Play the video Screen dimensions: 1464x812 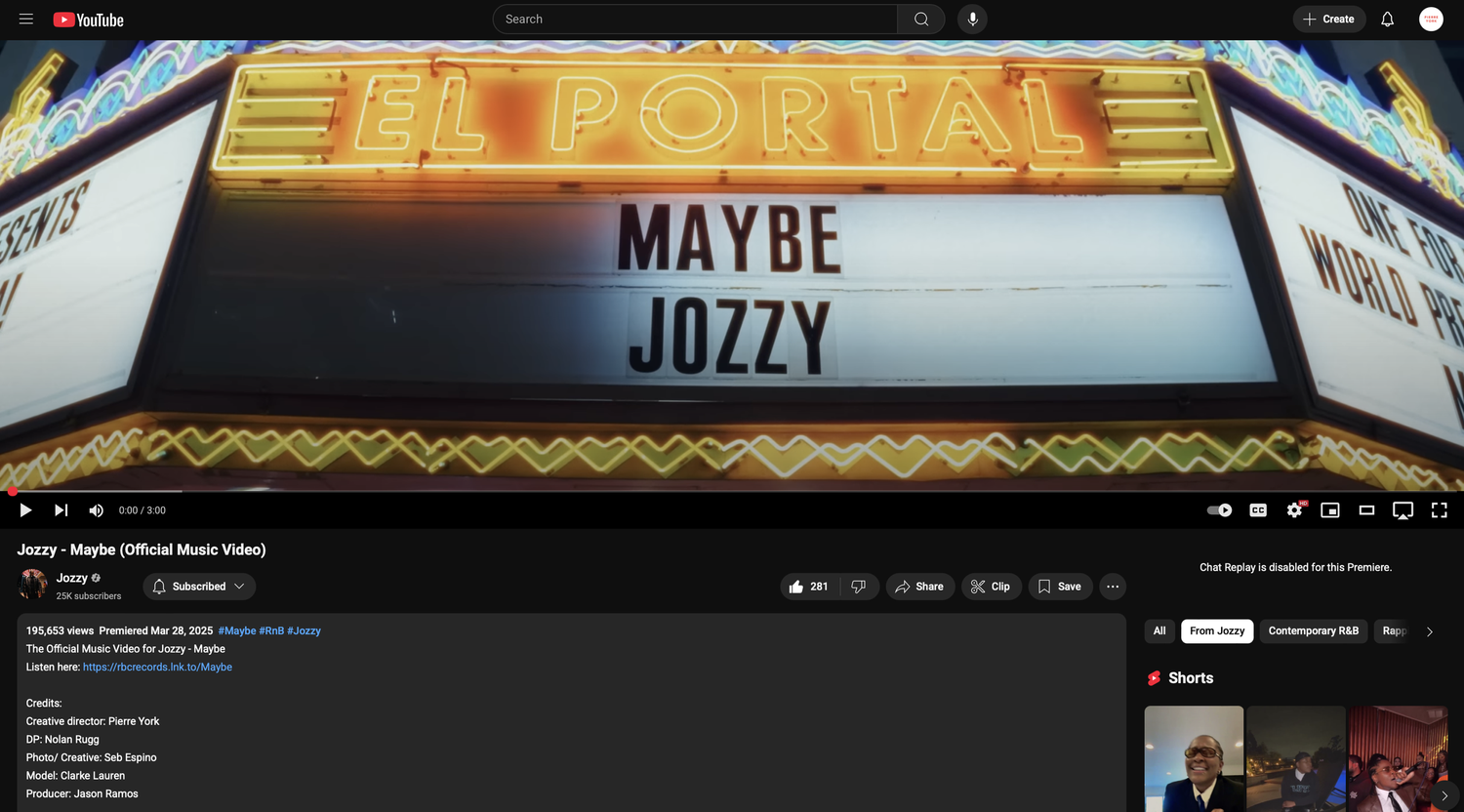tap(25, 510)
